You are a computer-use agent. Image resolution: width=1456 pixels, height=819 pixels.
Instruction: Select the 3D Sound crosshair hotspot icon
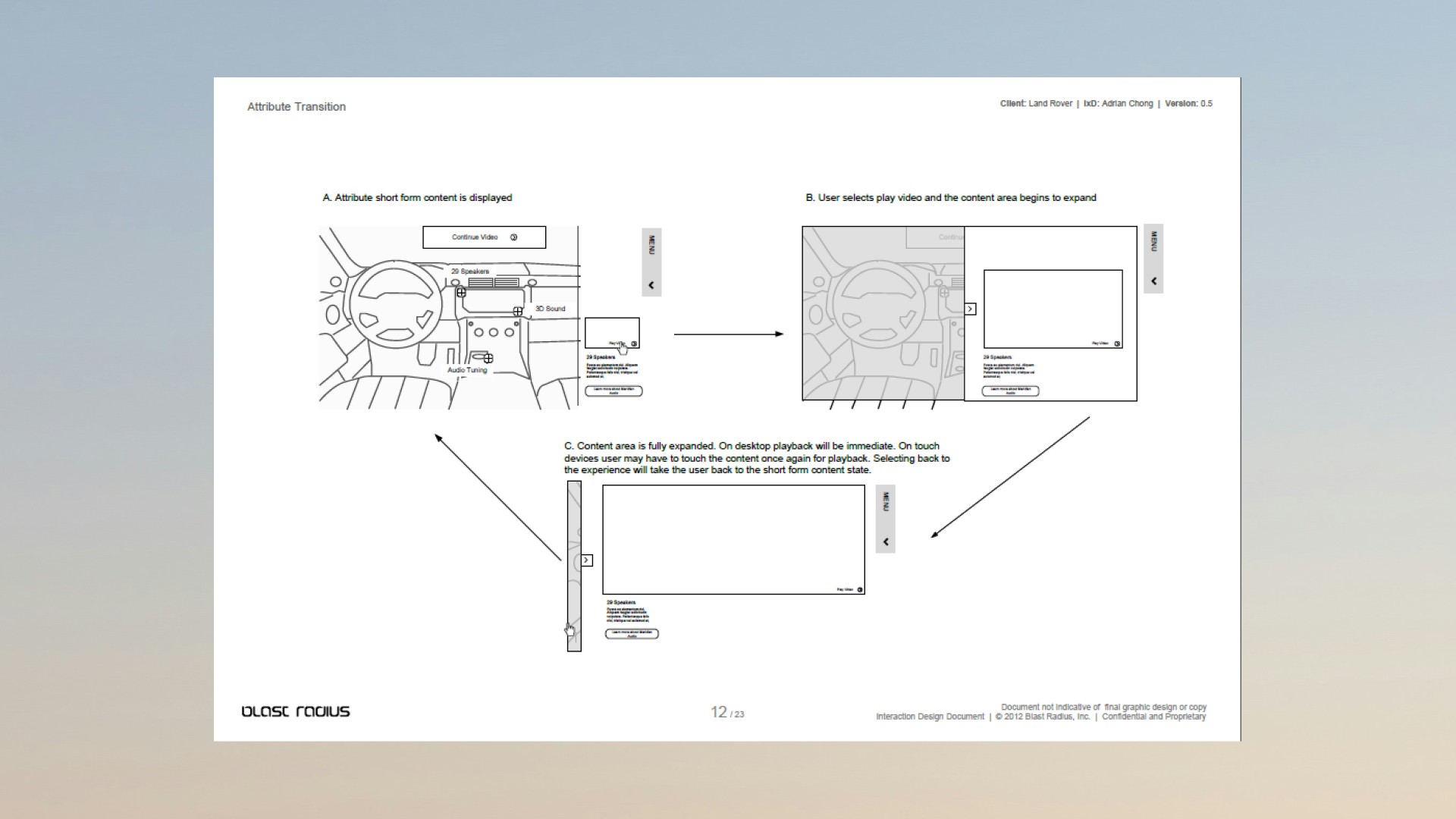point(517,310)
